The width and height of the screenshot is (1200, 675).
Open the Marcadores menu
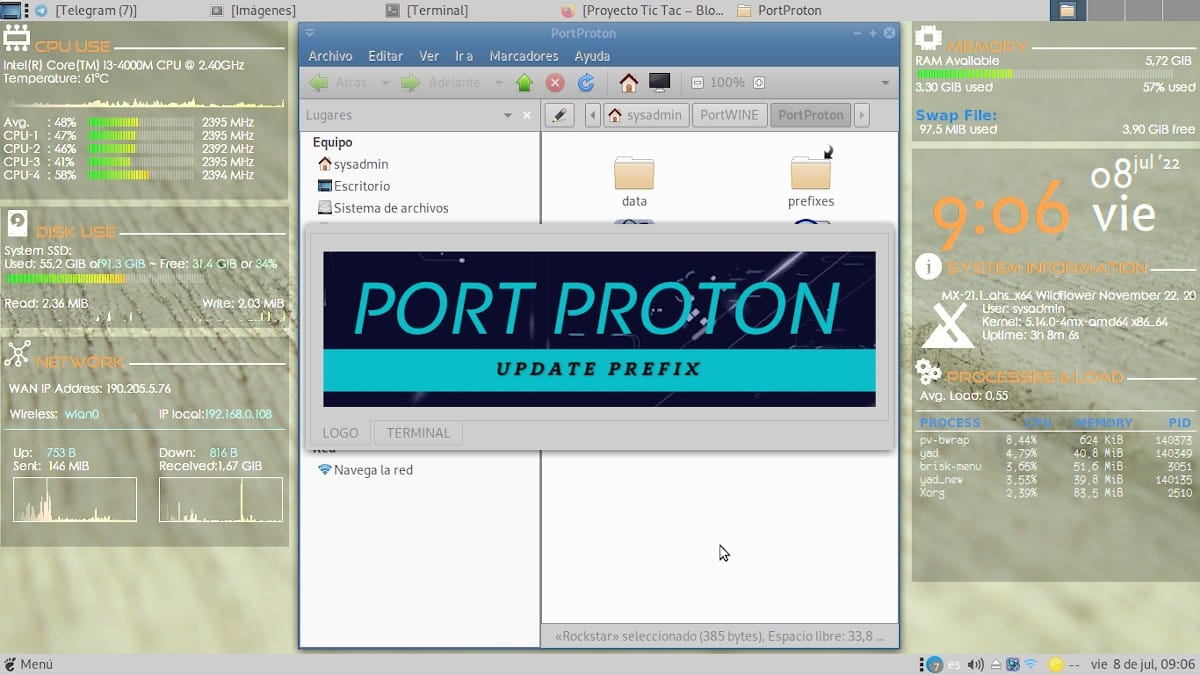tap(524, 56)
